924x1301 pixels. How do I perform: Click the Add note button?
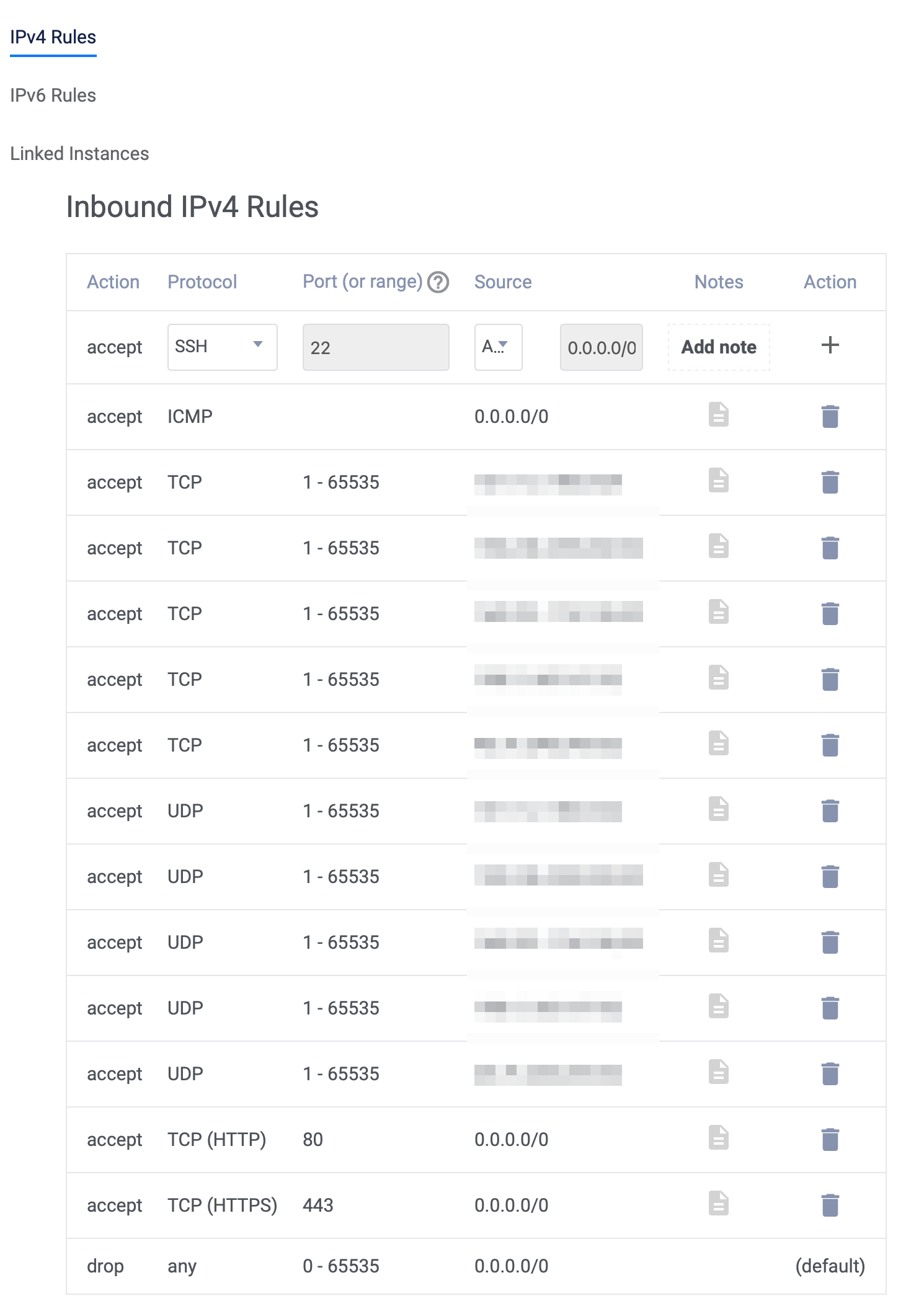pos(718,347)
